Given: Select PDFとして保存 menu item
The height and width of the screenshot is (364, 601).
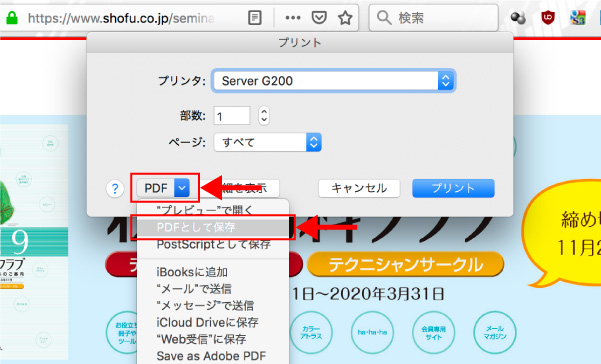Looking at the screenshot, I should (x=213, y=227).
